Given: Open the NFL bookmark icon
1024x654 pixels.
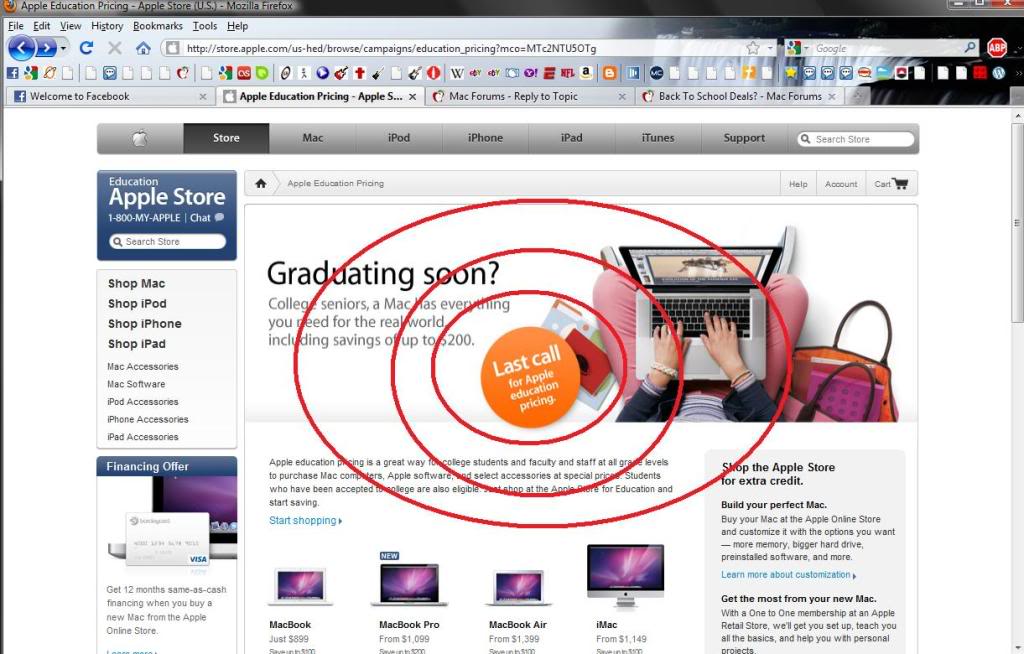Looking at the screenshot, I should 568,73.
